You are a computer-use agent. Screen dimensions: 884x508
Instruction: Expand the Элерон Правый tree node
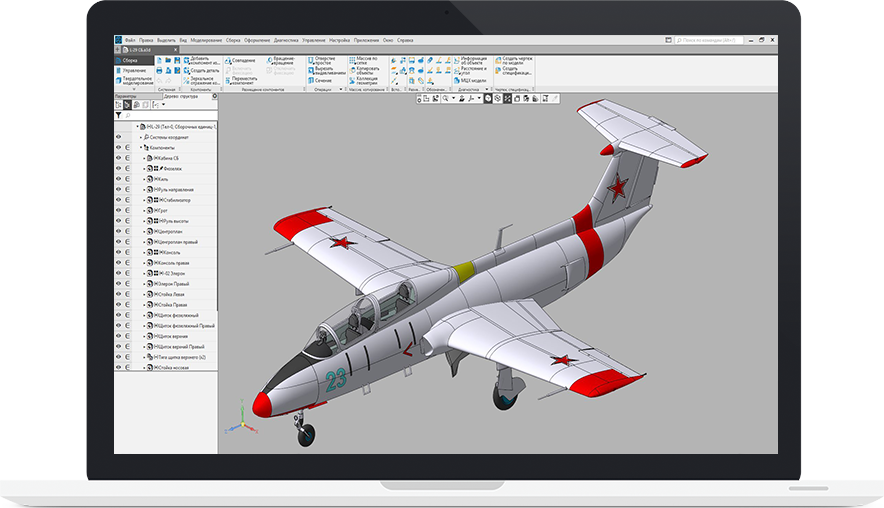(x=144, y=284)
